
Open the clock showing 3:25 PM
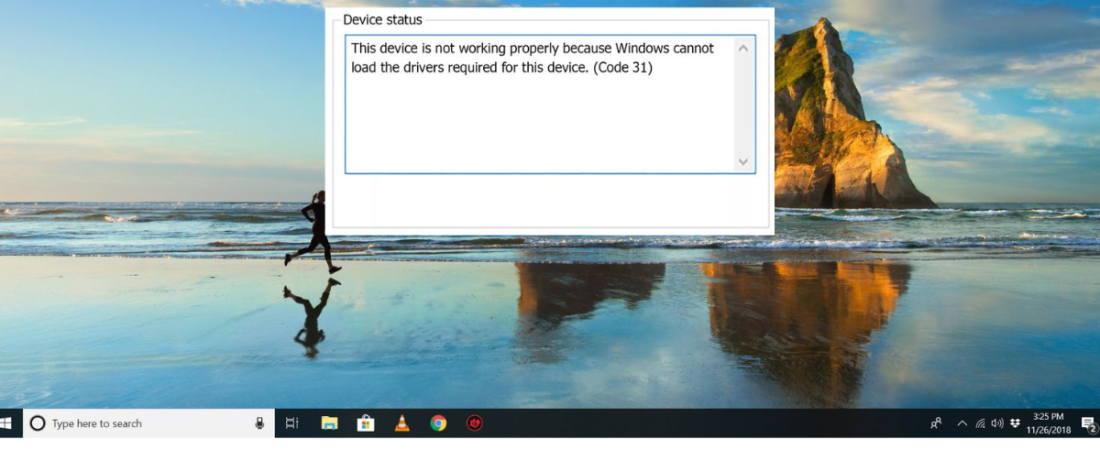pos(1048,423)
